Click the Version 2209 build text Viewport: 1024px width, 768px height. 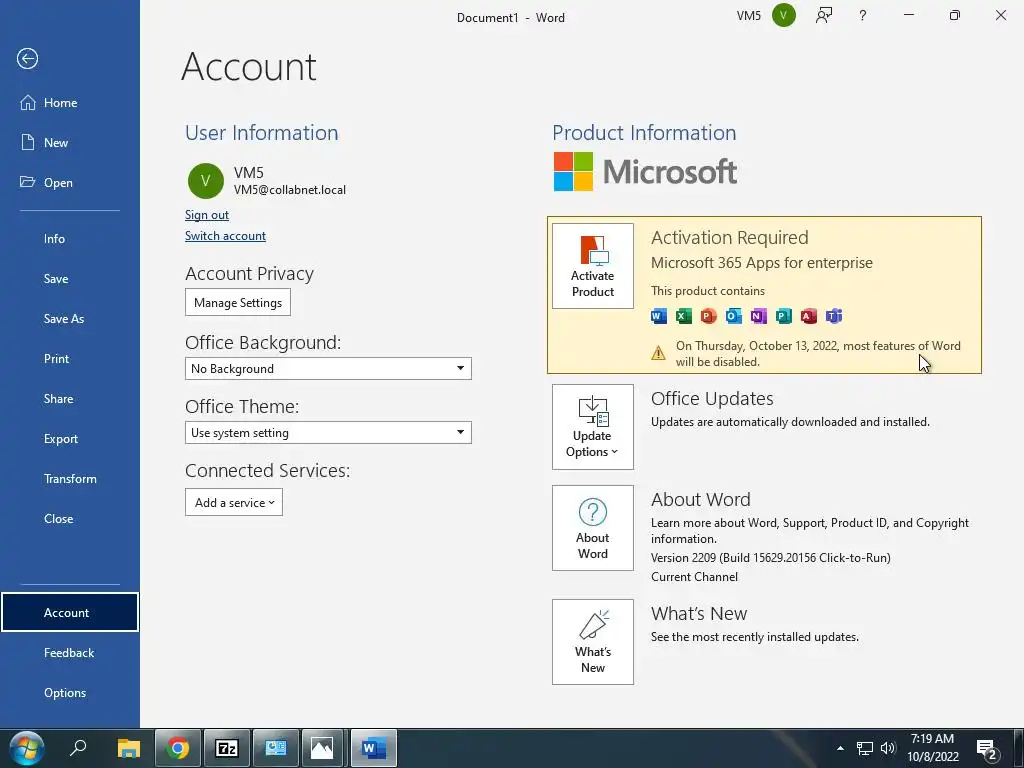click(771, 558)
